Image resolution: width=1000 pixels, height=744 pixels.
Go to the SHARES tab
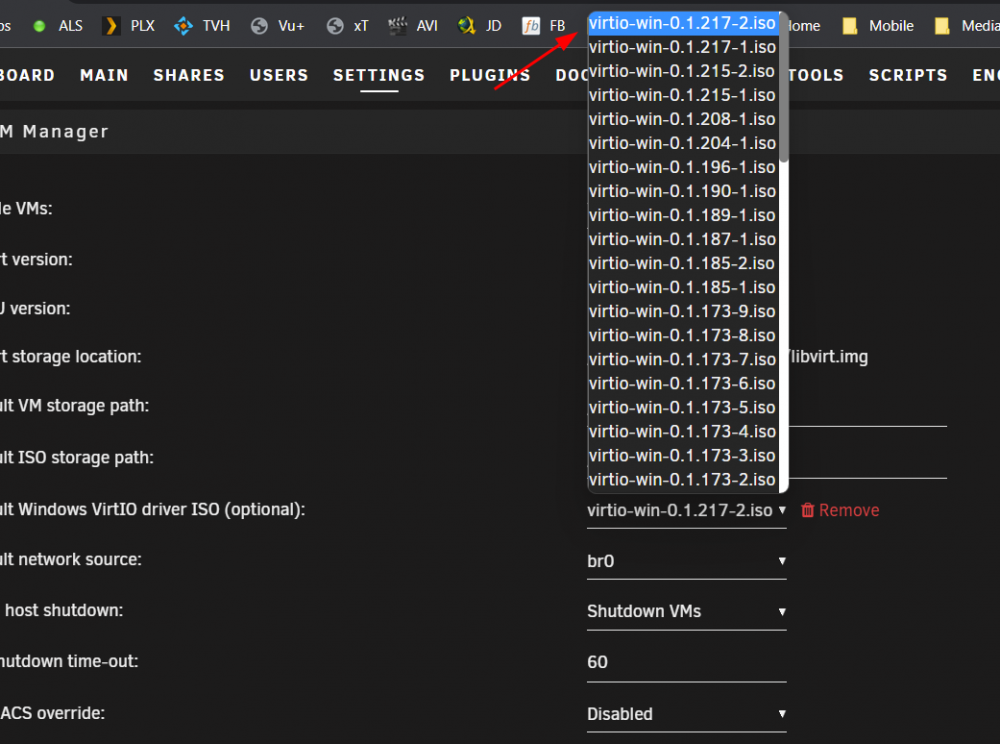[189, 75]
